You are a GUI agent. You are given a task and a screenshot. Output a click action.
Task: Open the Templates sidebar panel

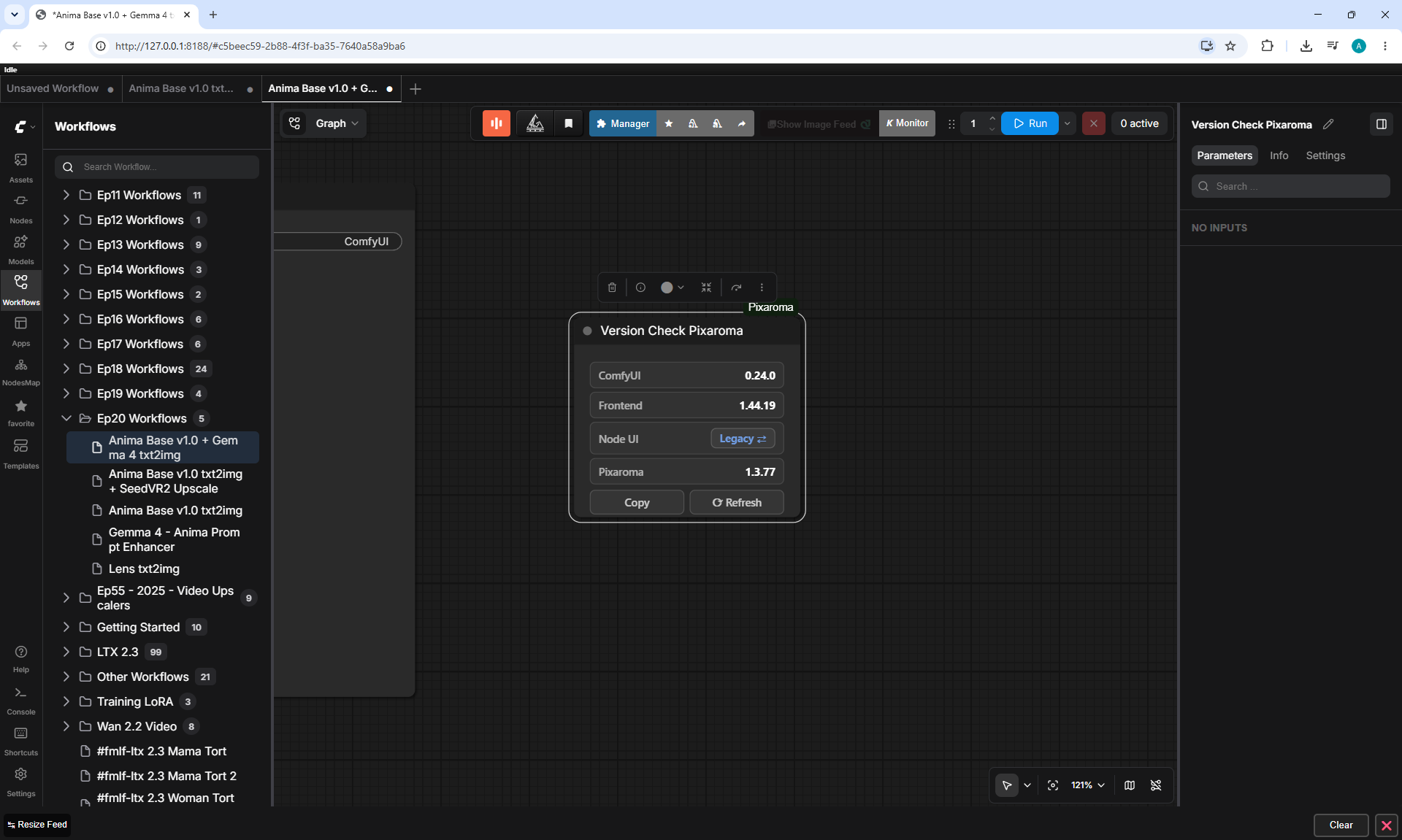(x=21, y=454)
